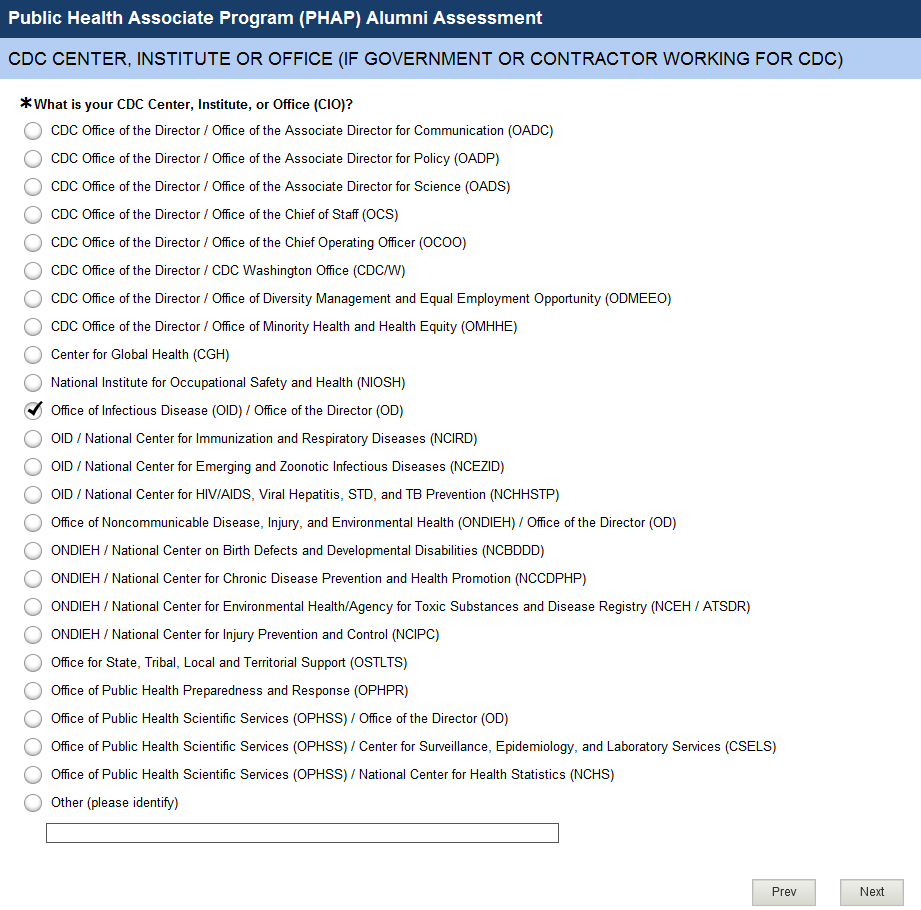Viewport: 921px width, 910px height.
Task: Choose ONDIEH / NCCDPHP chronic disease option
Action: click(33, 579)
